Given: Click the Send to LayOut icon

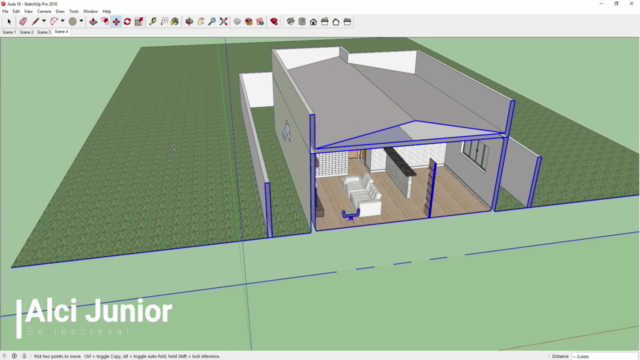Looking at the screenshot, I should click(260, 22).
